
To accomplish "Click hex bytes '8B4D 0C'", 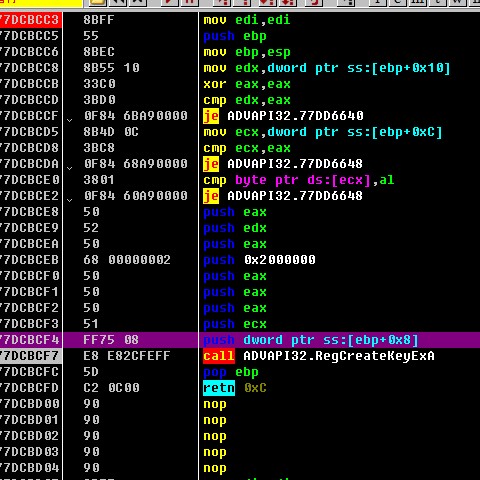I will click(x=111, y=132).
